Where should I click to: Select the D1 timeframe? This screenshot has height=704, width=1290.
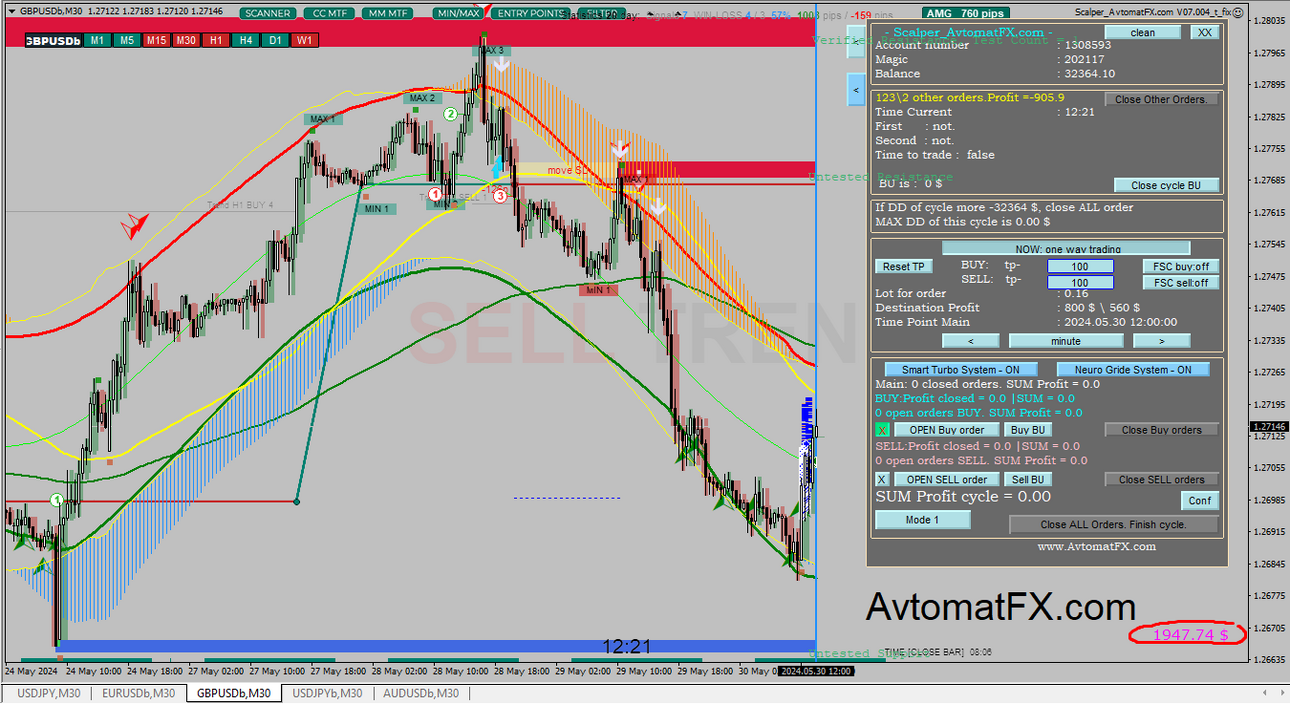[x=275, y=40]
